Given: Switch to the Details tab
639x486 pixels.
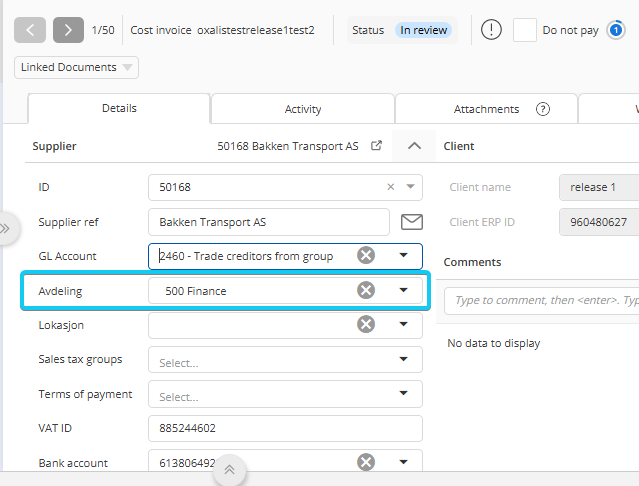Looking at the screenshot, I should [x=119, y=108].
